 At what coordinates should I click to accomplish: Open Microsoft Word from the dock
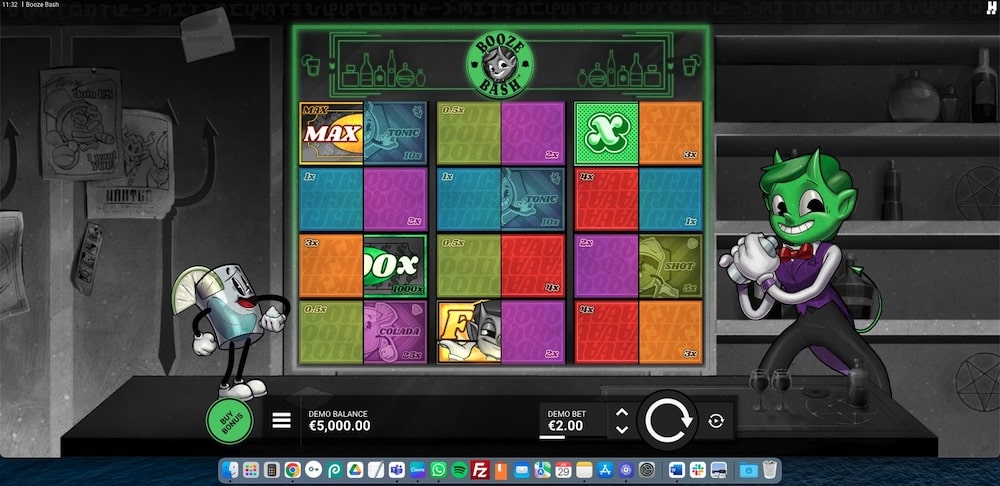tap(677, 471)
